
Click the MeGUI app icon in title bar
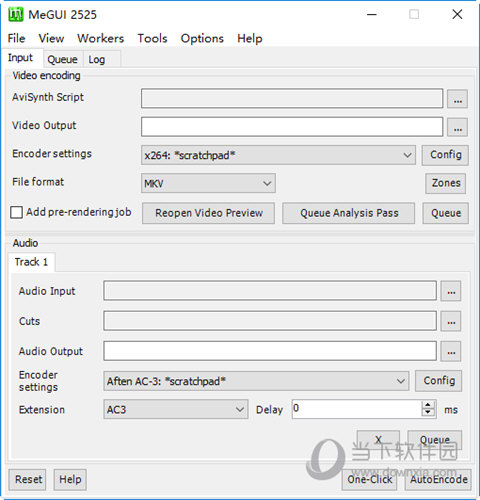pos(16,15)
